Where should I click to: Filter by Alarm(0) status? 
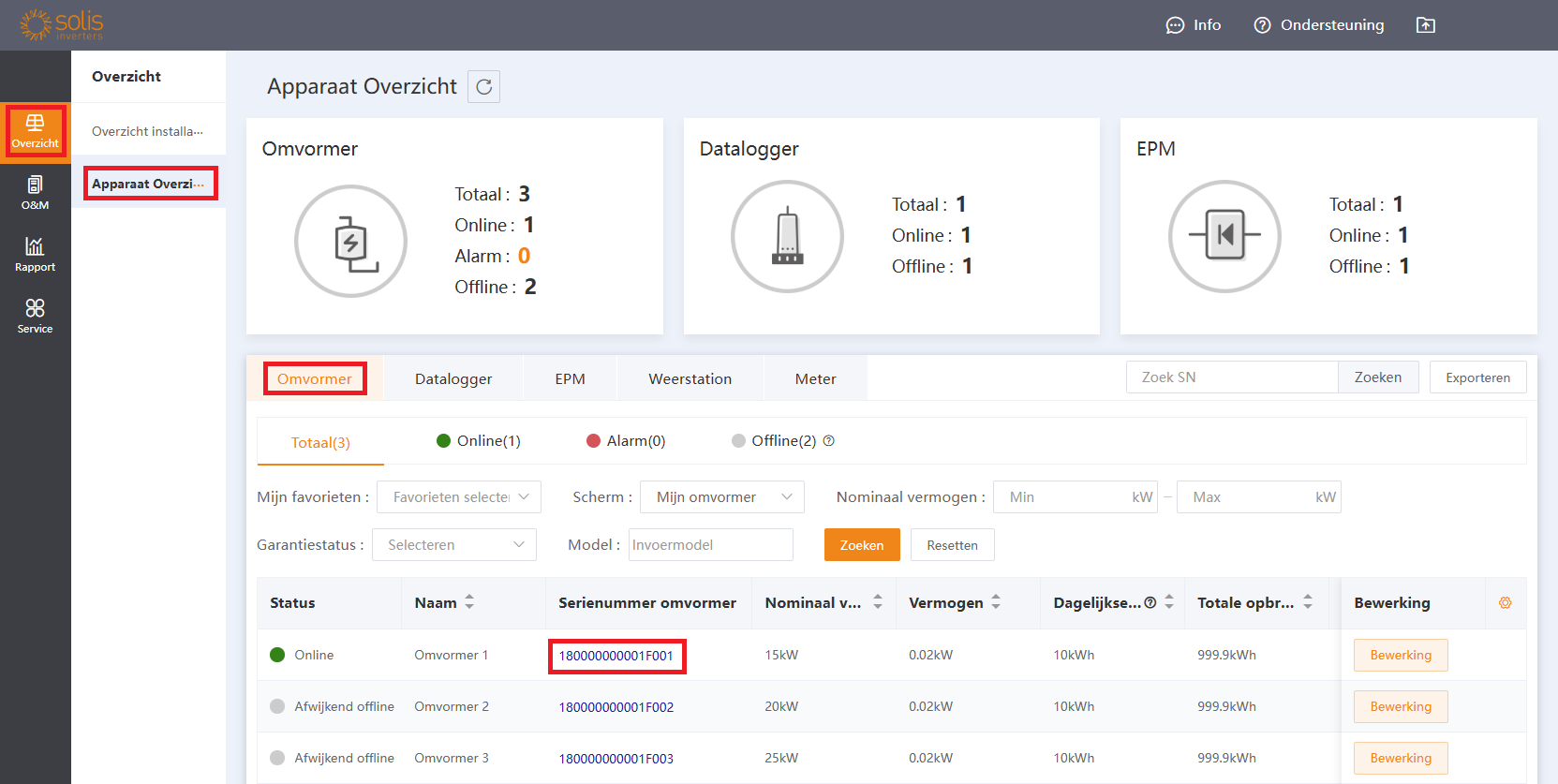(626, 441)
